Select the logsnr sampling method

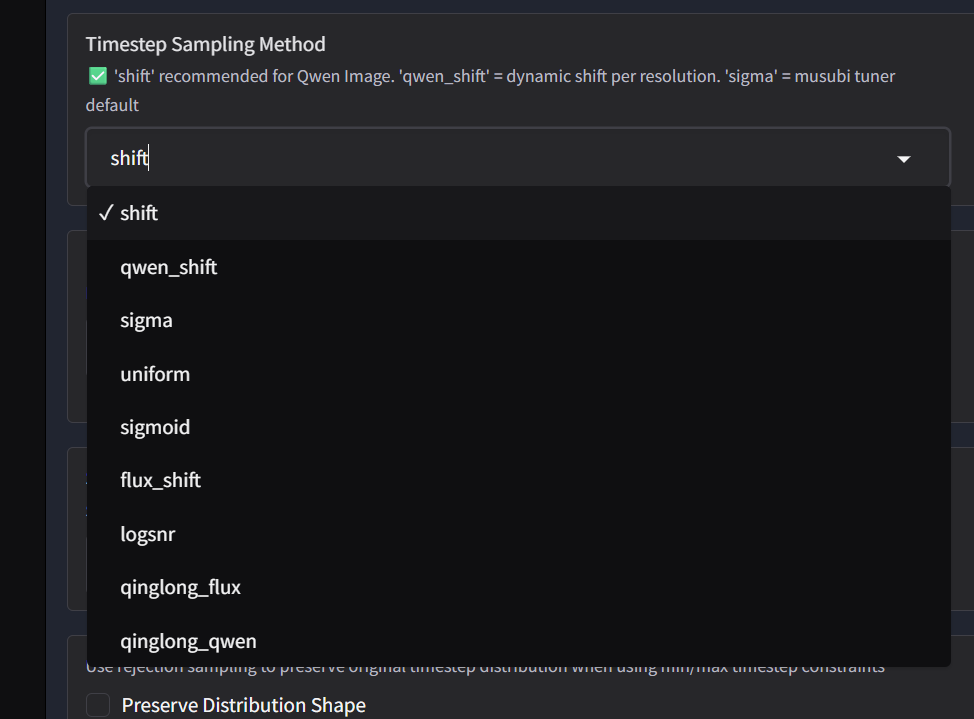tap(147, 534)
